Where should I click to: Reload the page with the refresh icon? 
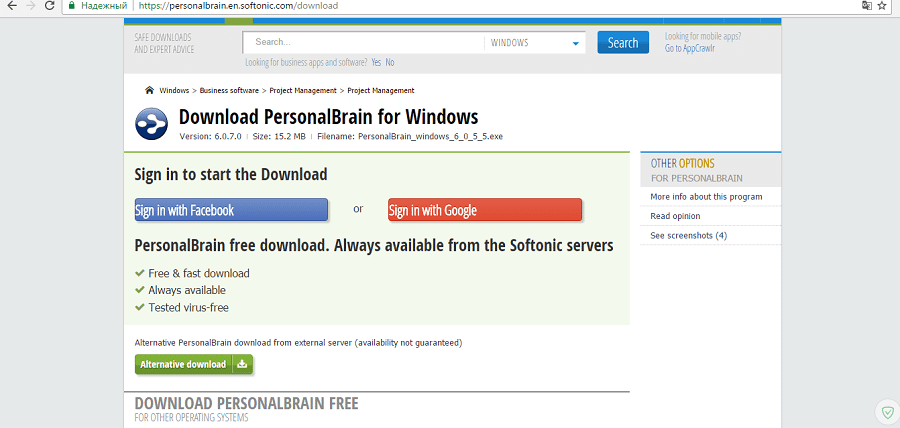point(51,6)
